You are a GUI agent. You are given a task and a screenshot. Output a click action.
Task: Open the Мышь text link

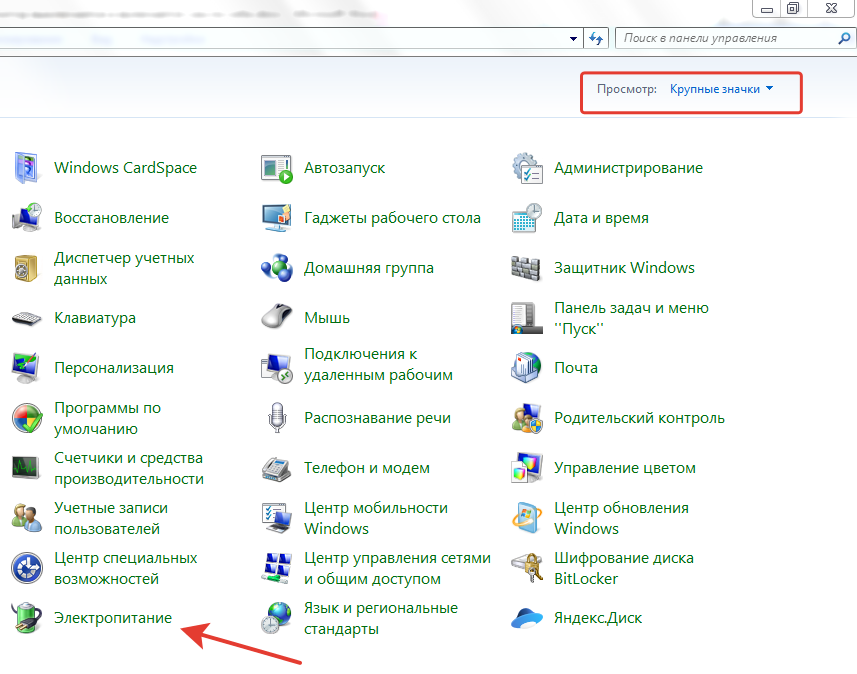point(327,318)
